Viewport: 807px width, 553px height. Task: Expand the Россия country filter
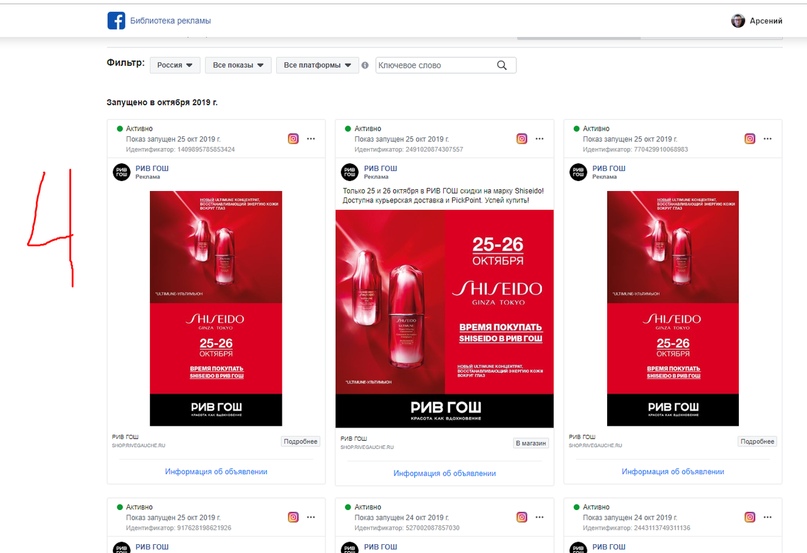[x=175, y=65]
